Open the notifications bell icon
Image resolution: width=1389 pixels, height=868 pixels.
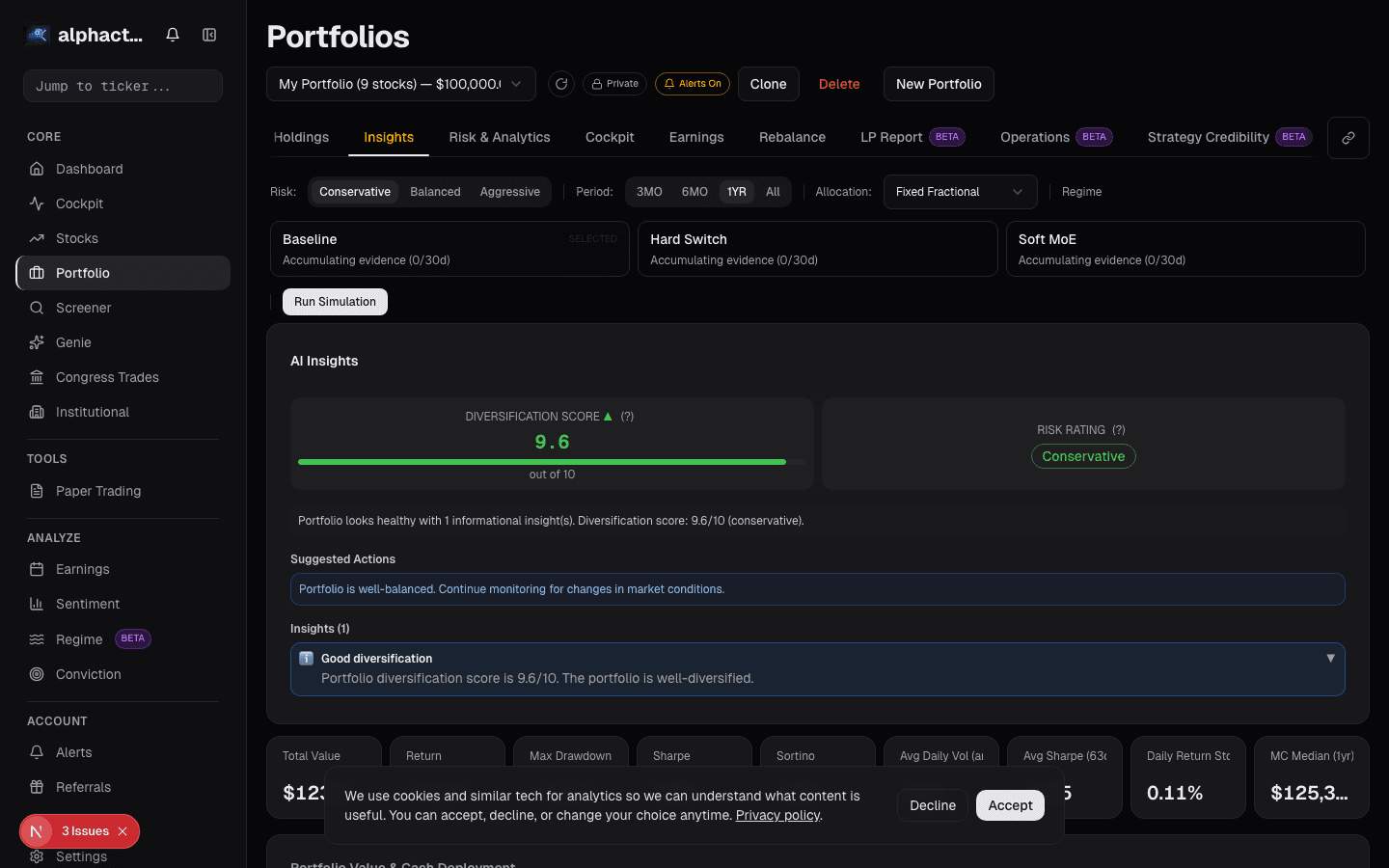[x=172, y=34]
